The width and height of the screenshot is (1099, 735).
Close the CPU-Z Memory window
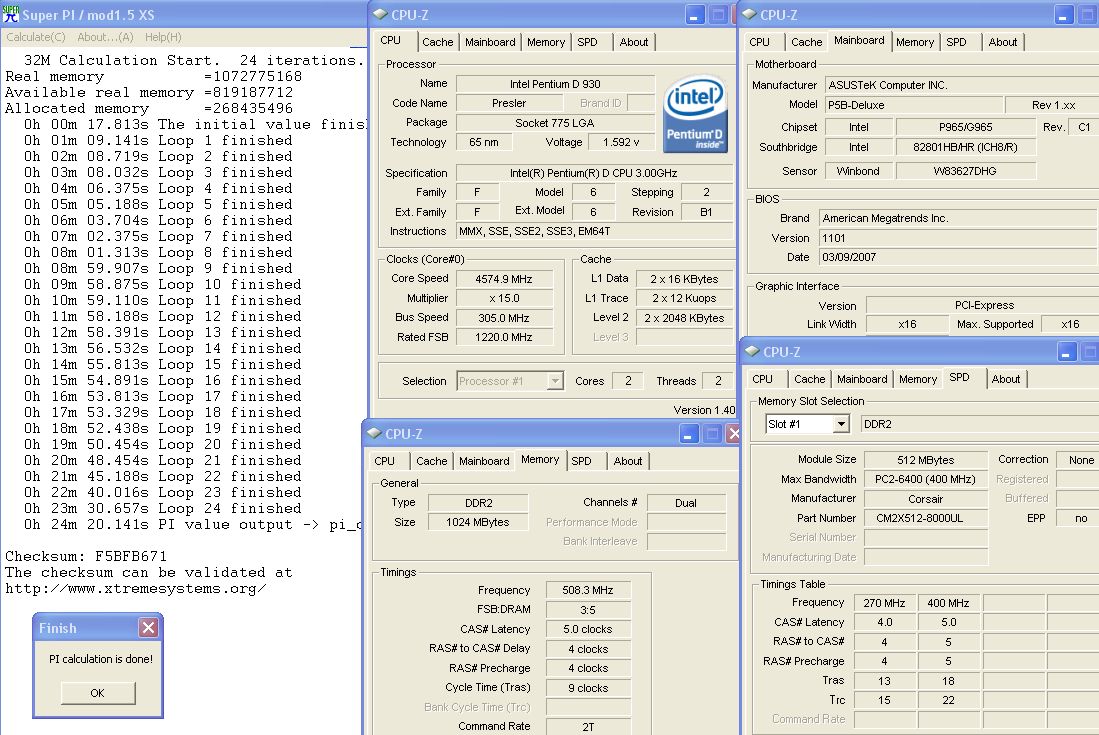pos(732,434)
